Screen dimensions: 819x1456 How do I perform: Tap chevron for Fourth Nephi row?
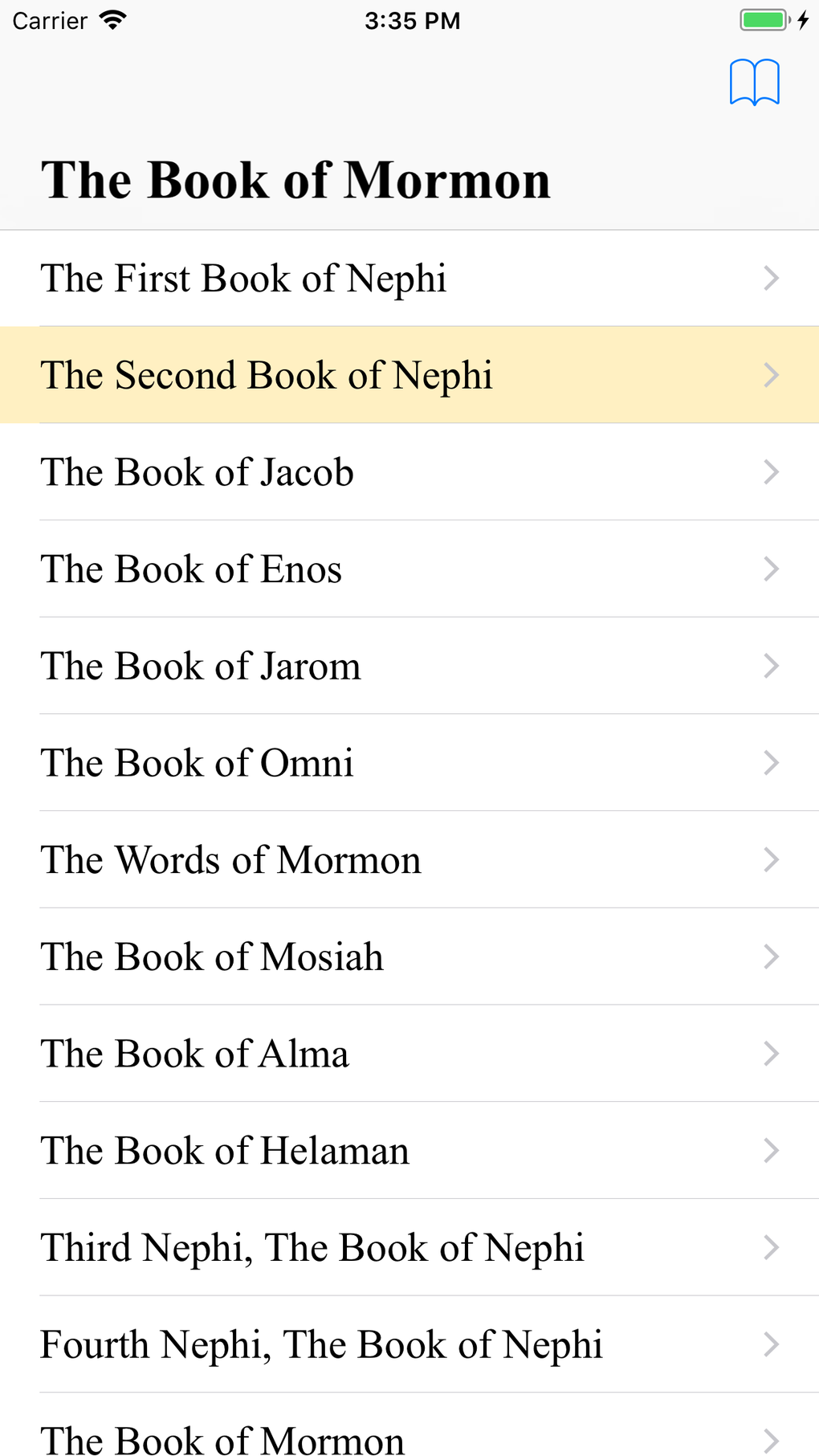pos(771,1344)
